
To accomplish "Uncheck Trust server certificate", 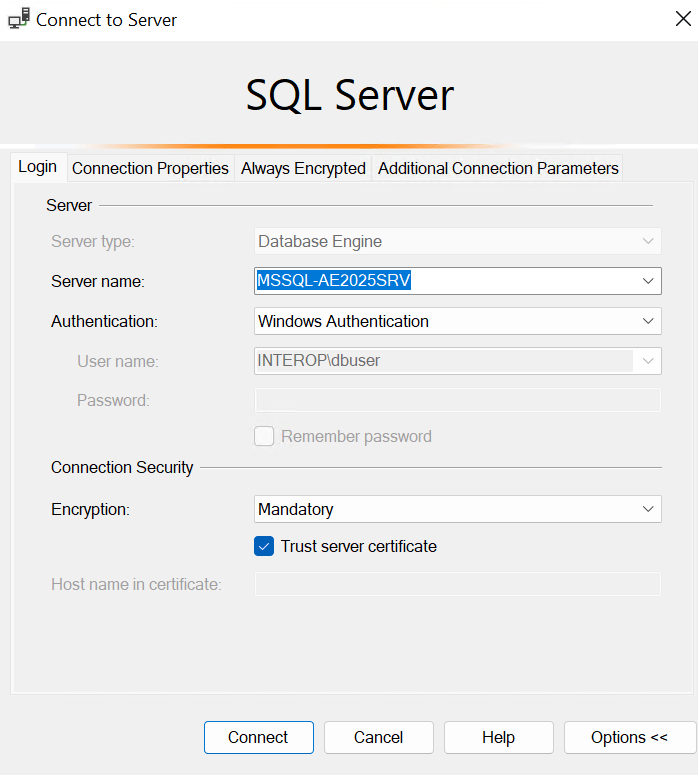I will (x=264, y=546).
